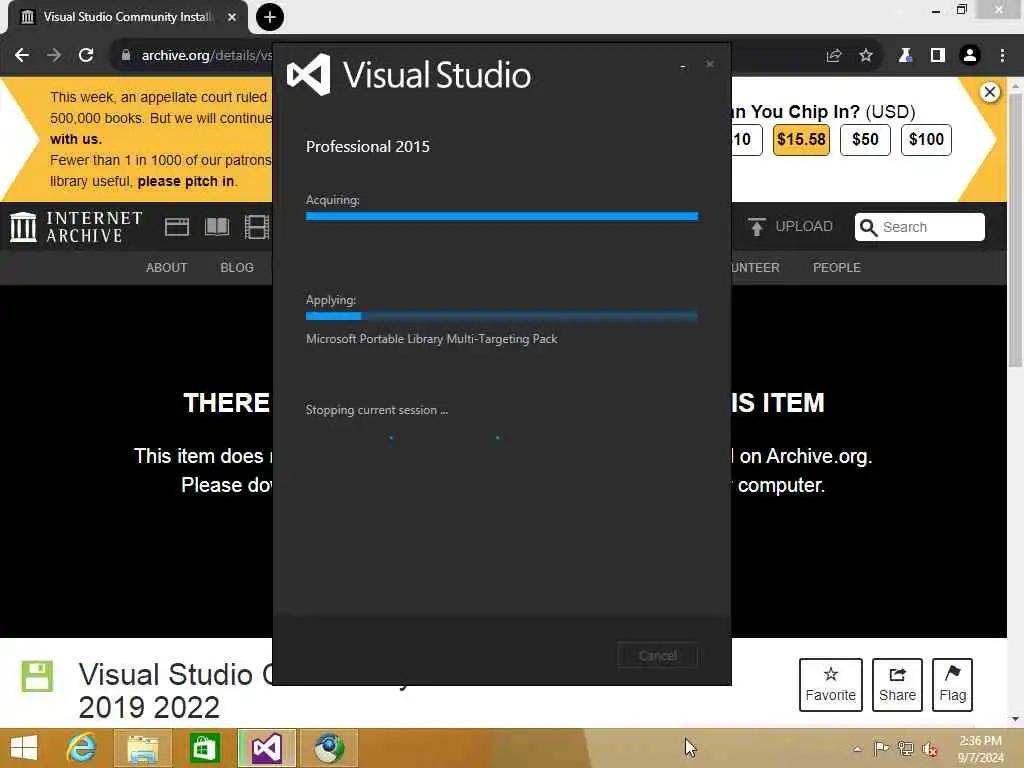Viewport: 1024px width, 768px height.
Task: Click the Share button
Action: 897,684
